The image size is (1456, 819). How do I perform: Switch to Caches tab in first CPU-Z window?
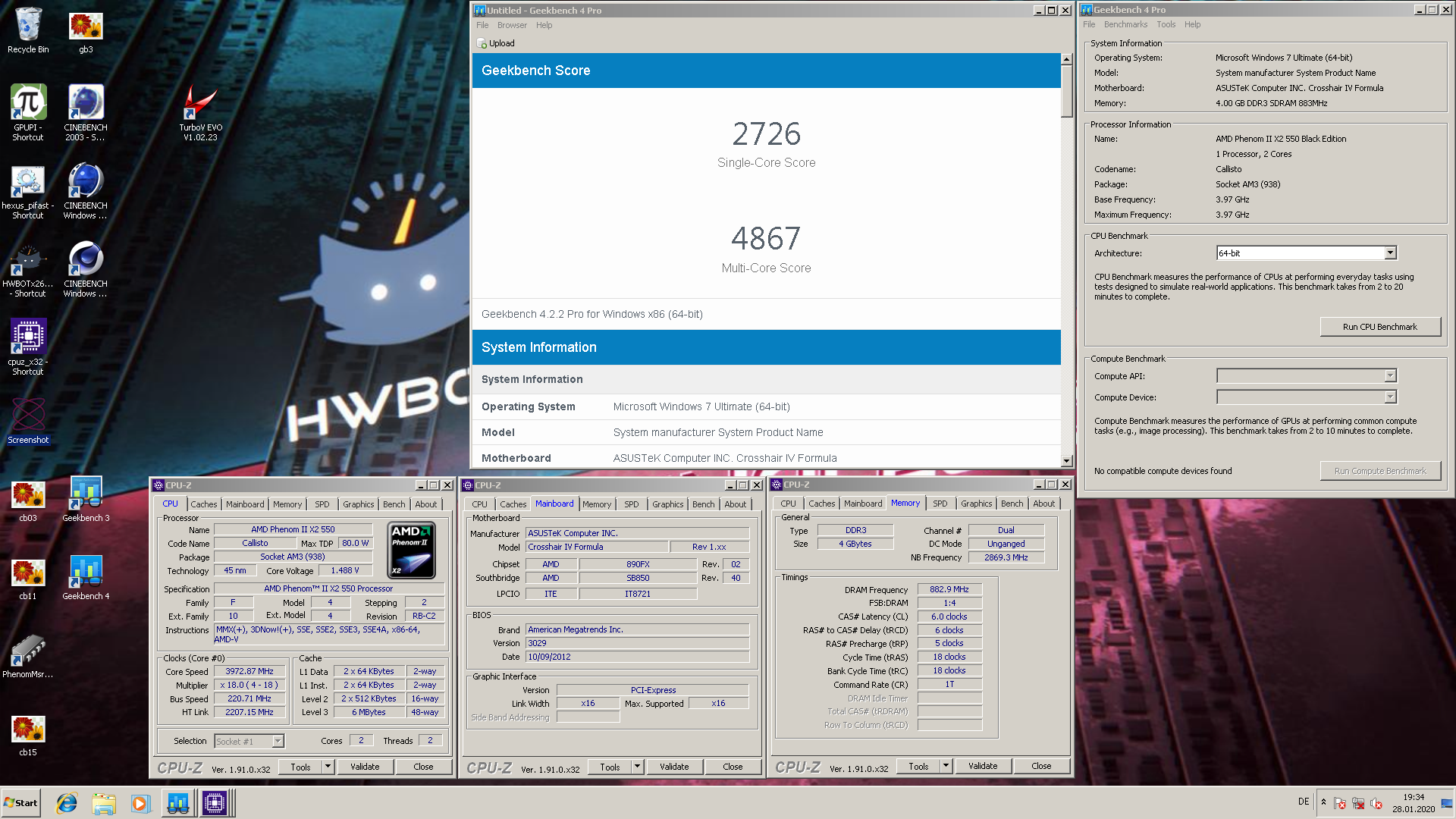click(x=204, y=504)
